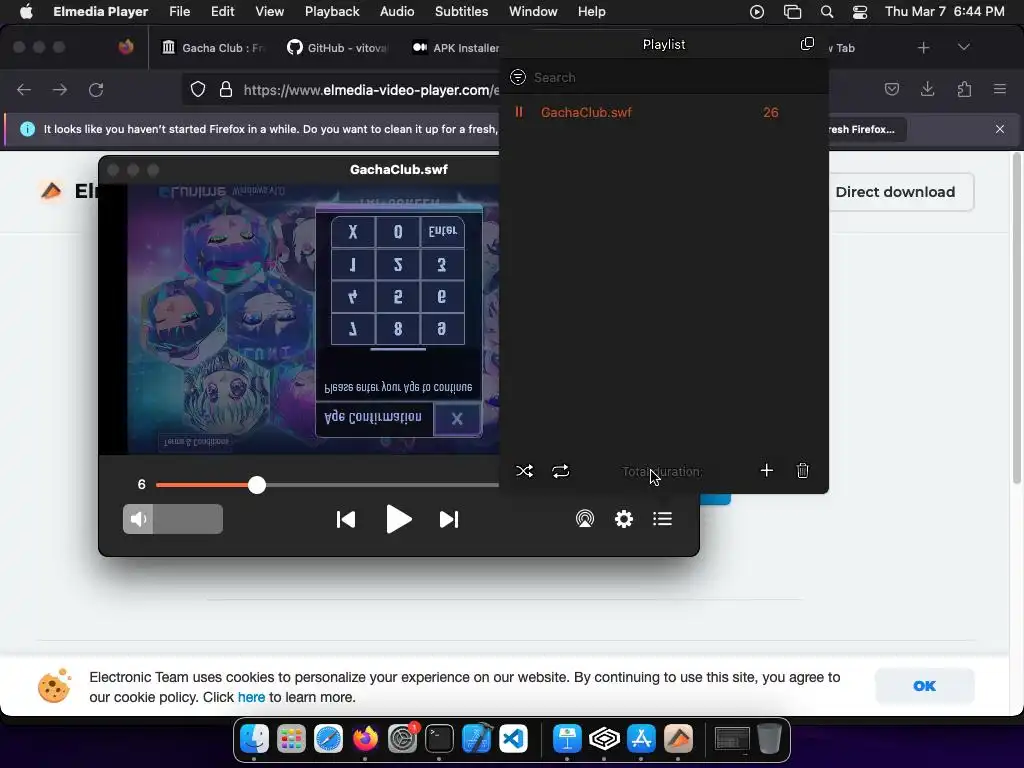1024x768 pixels.
Task: Switch to GitHub Firefox tab
Action: 338,48
